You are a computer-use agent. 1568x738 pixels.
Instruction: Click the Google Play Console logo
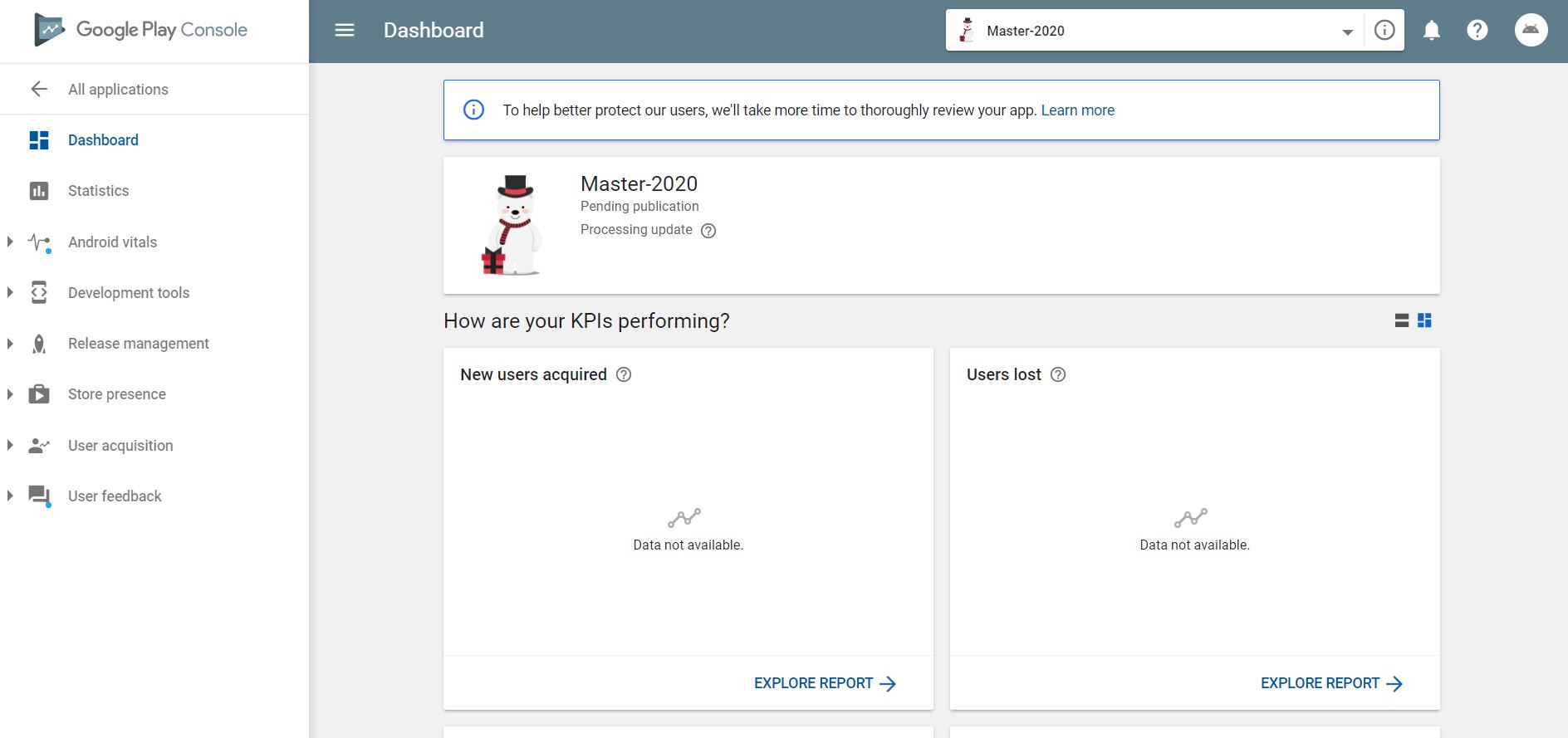pyautogui.click(x=140, y=30)
